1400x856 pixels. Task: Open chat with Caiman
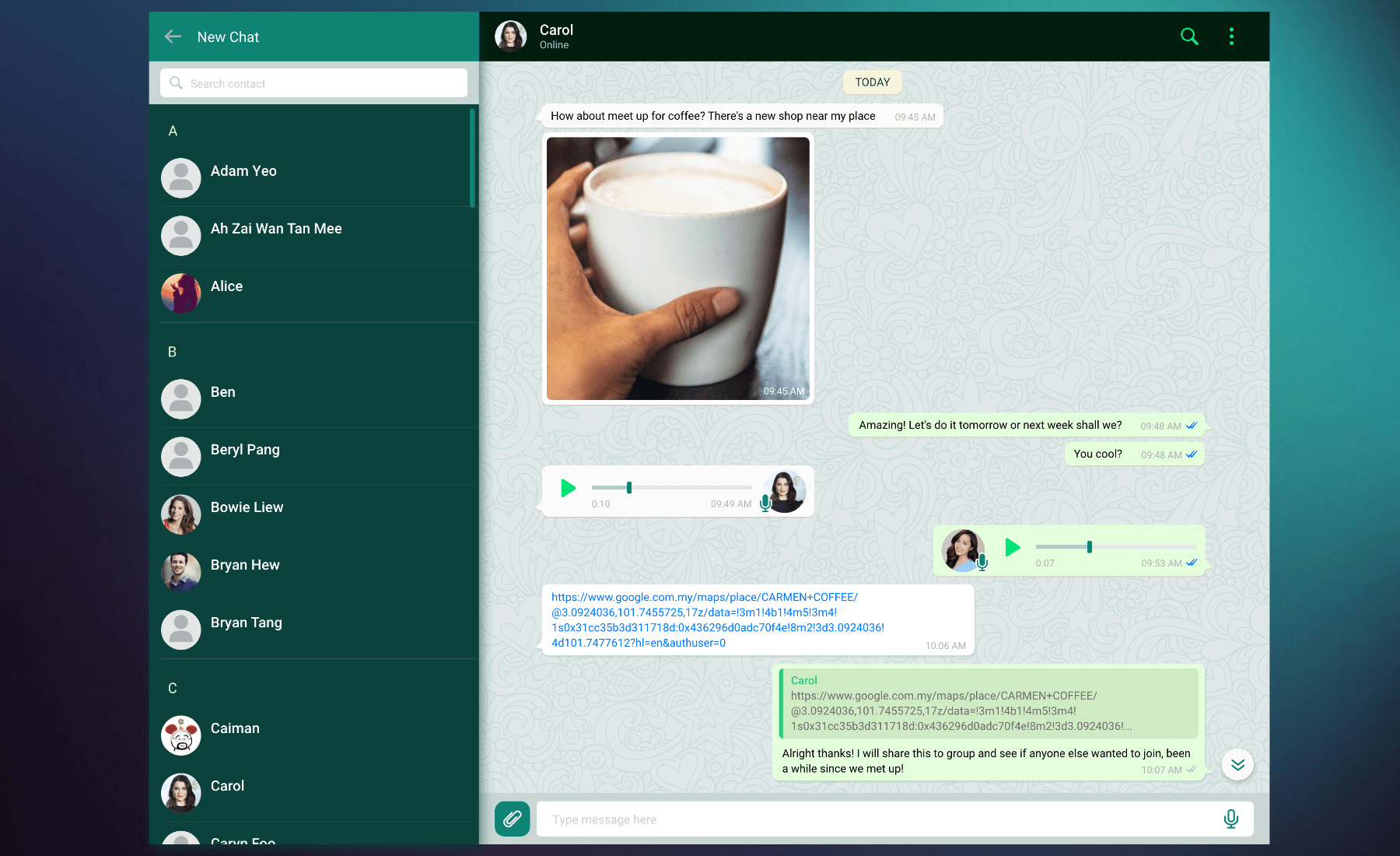[x=319, y=735]
